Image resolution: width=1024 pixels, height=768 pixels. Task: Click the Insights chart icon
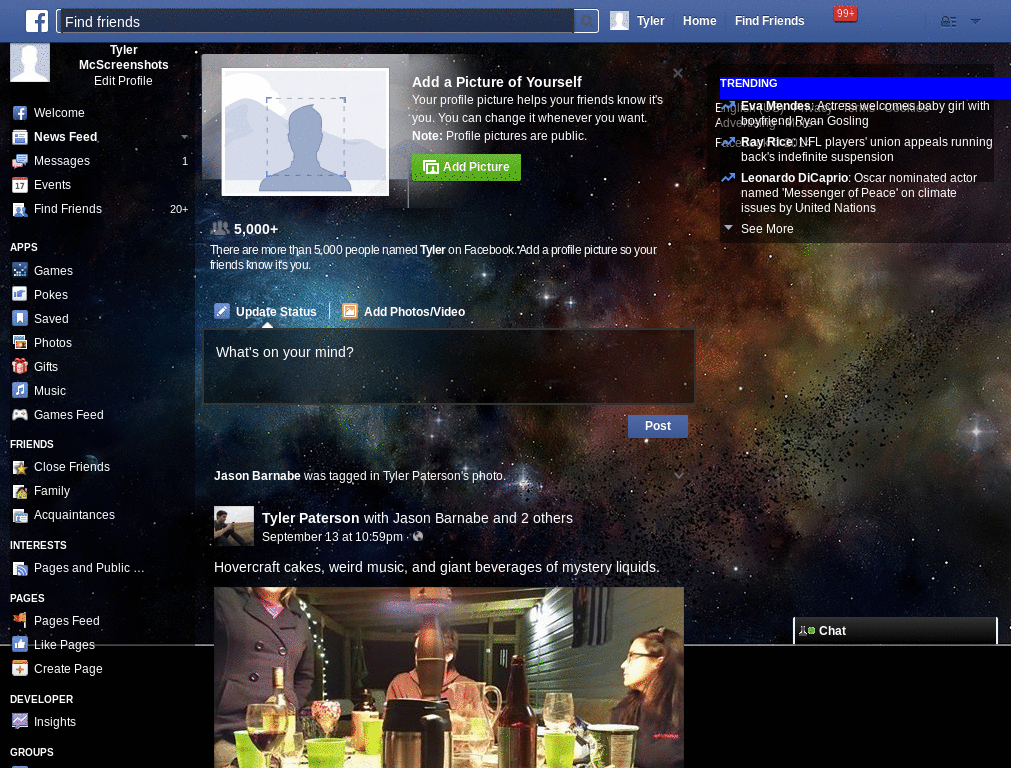tap(20, 721)
